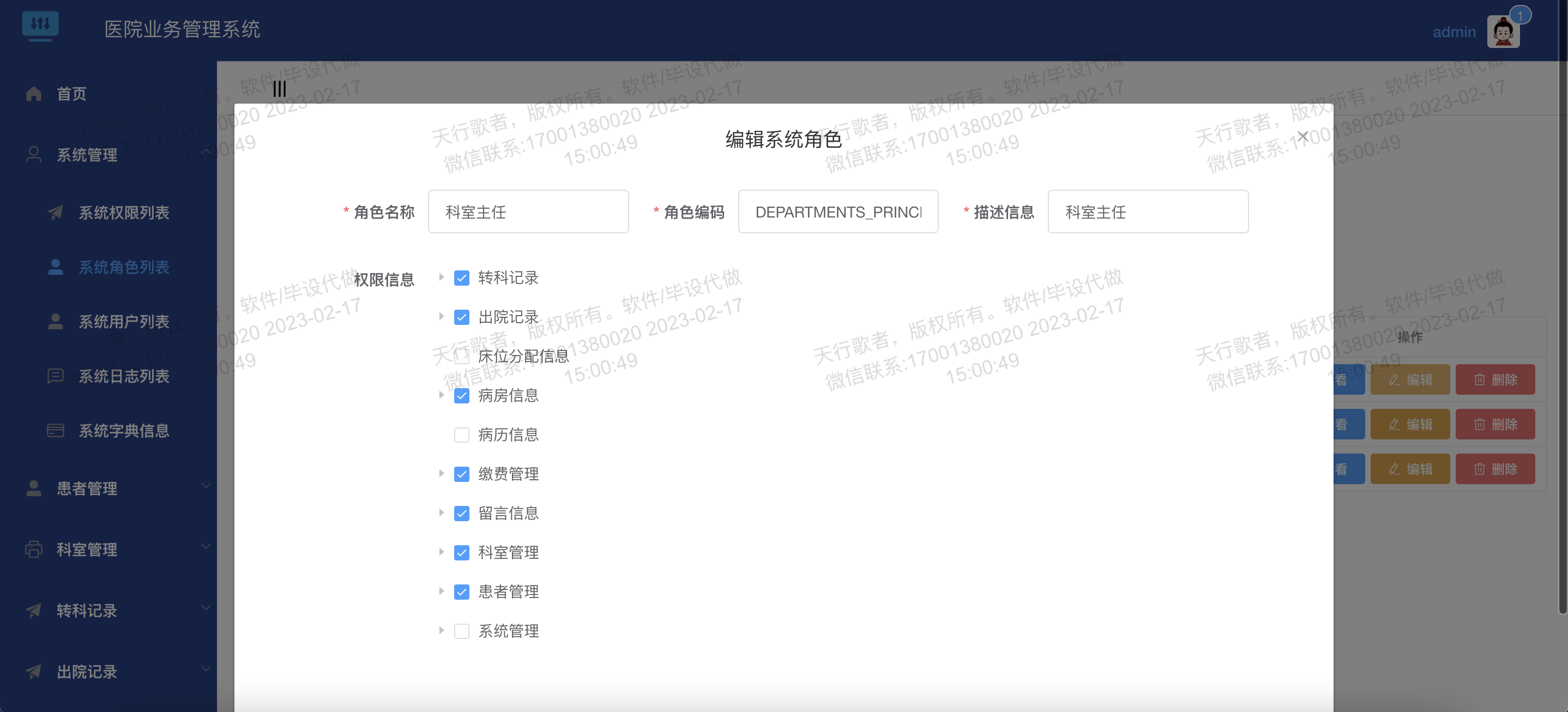The height and width of the screenshot is (712, 1568).
Task: Toggle the 转科记录 permission checkbox
Action: point(462,278)
